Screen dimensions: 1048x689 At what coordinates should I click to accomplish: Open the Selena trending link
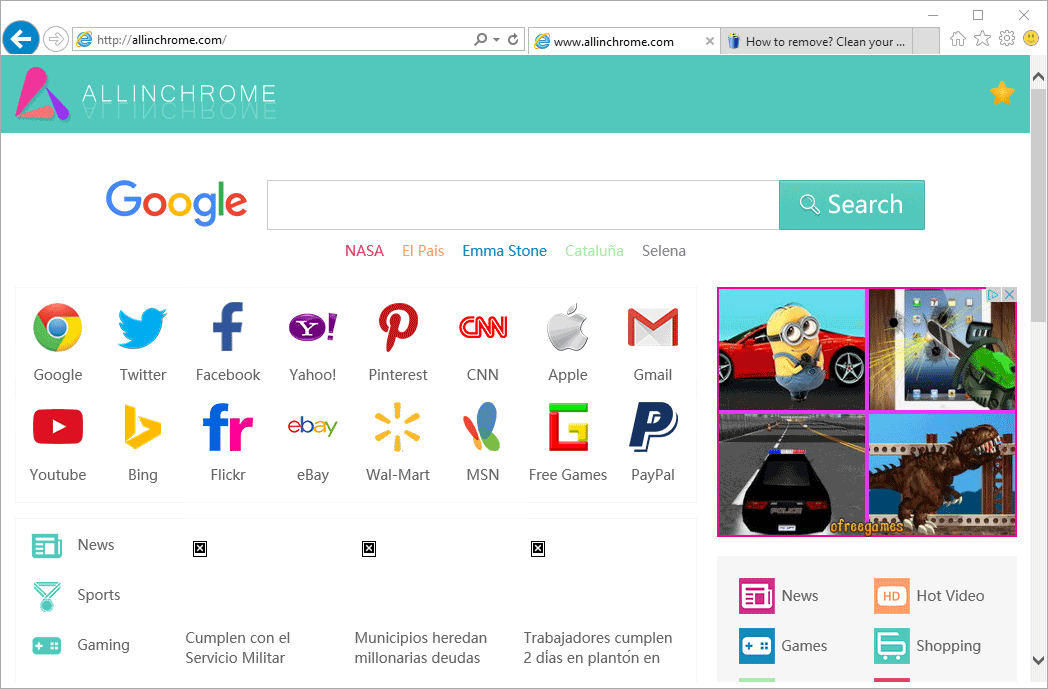[x=664, y=251]
